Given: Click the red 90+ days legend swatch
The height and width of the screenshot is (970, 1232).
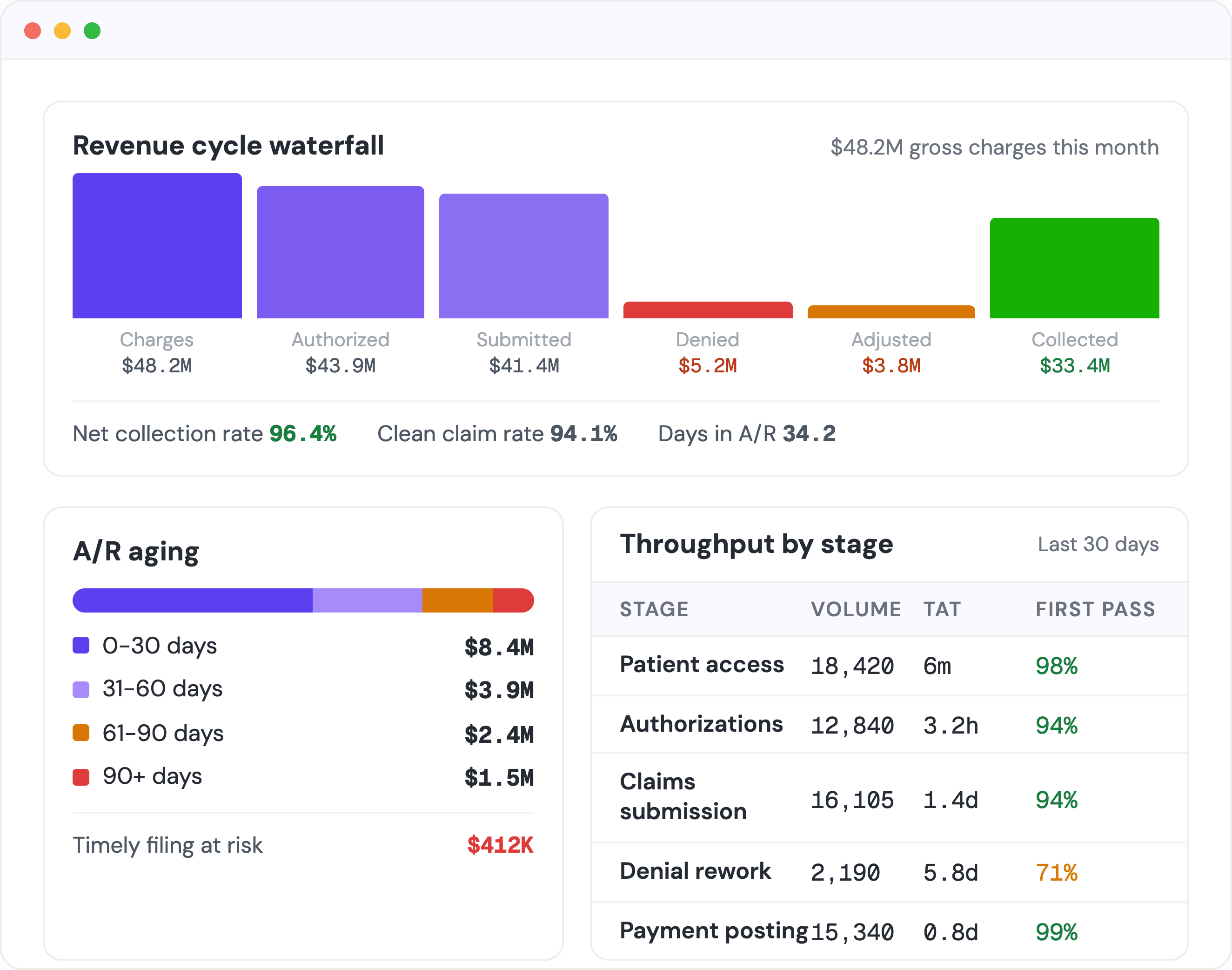Looking at the screenshot, I should (81, 777).
